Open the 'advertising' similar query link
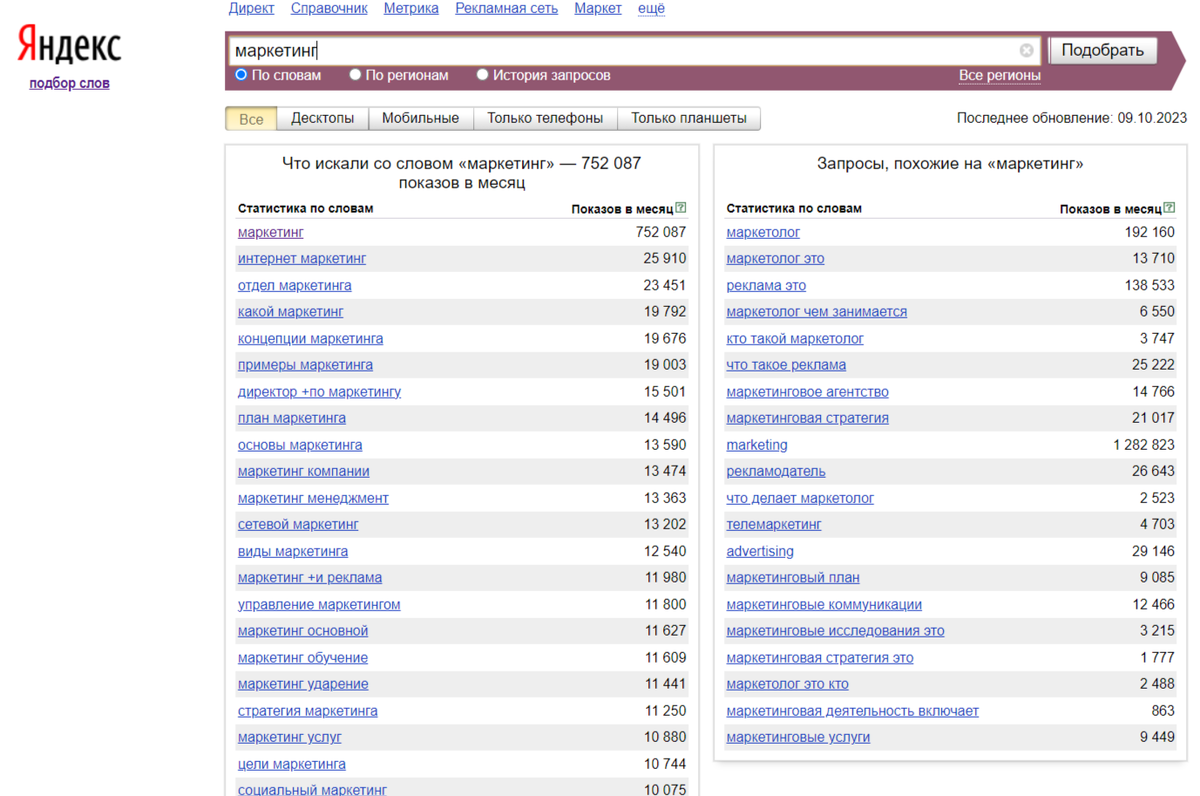 [760, 551]
